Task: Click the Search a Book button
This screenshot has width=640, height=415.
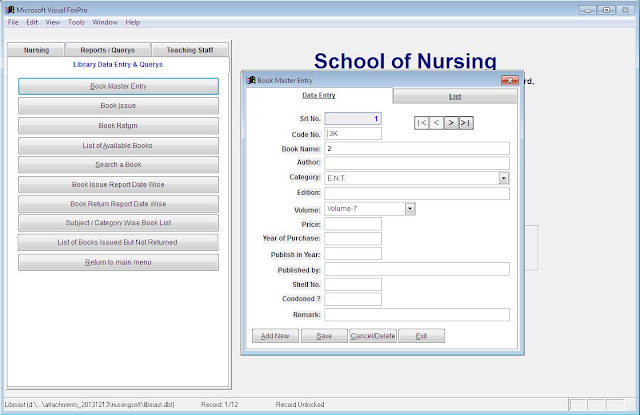Action: [118, 165]
